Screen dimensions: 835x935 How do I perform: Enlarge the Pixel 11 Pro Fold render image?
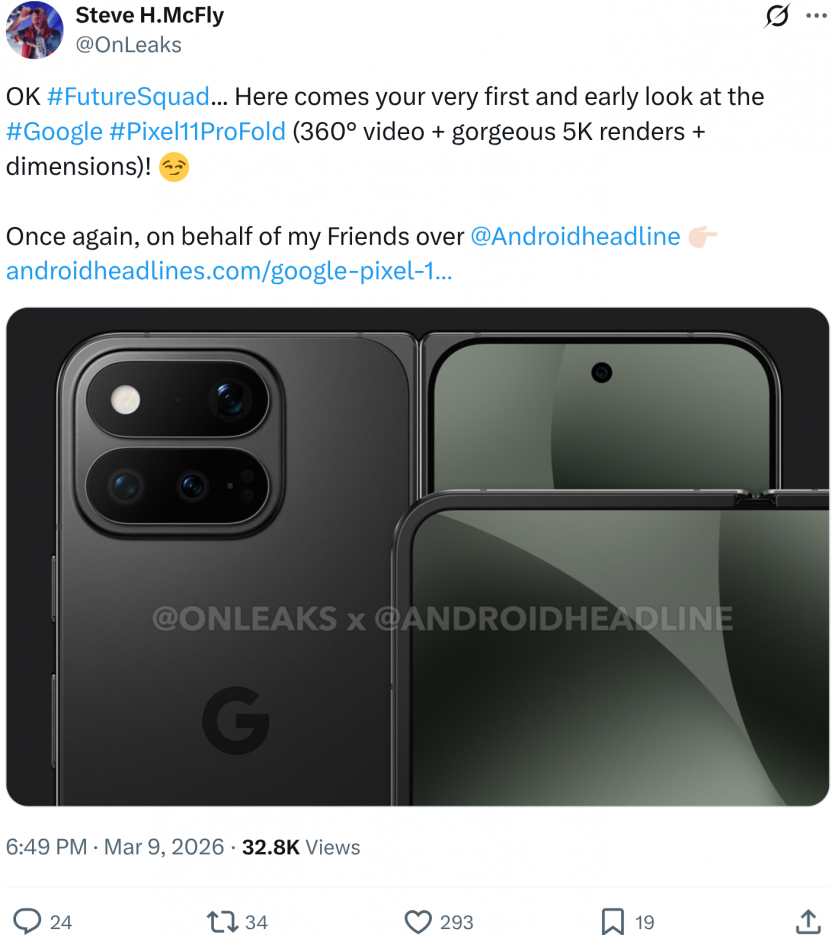pyautogui.click(x=417, y=556)
